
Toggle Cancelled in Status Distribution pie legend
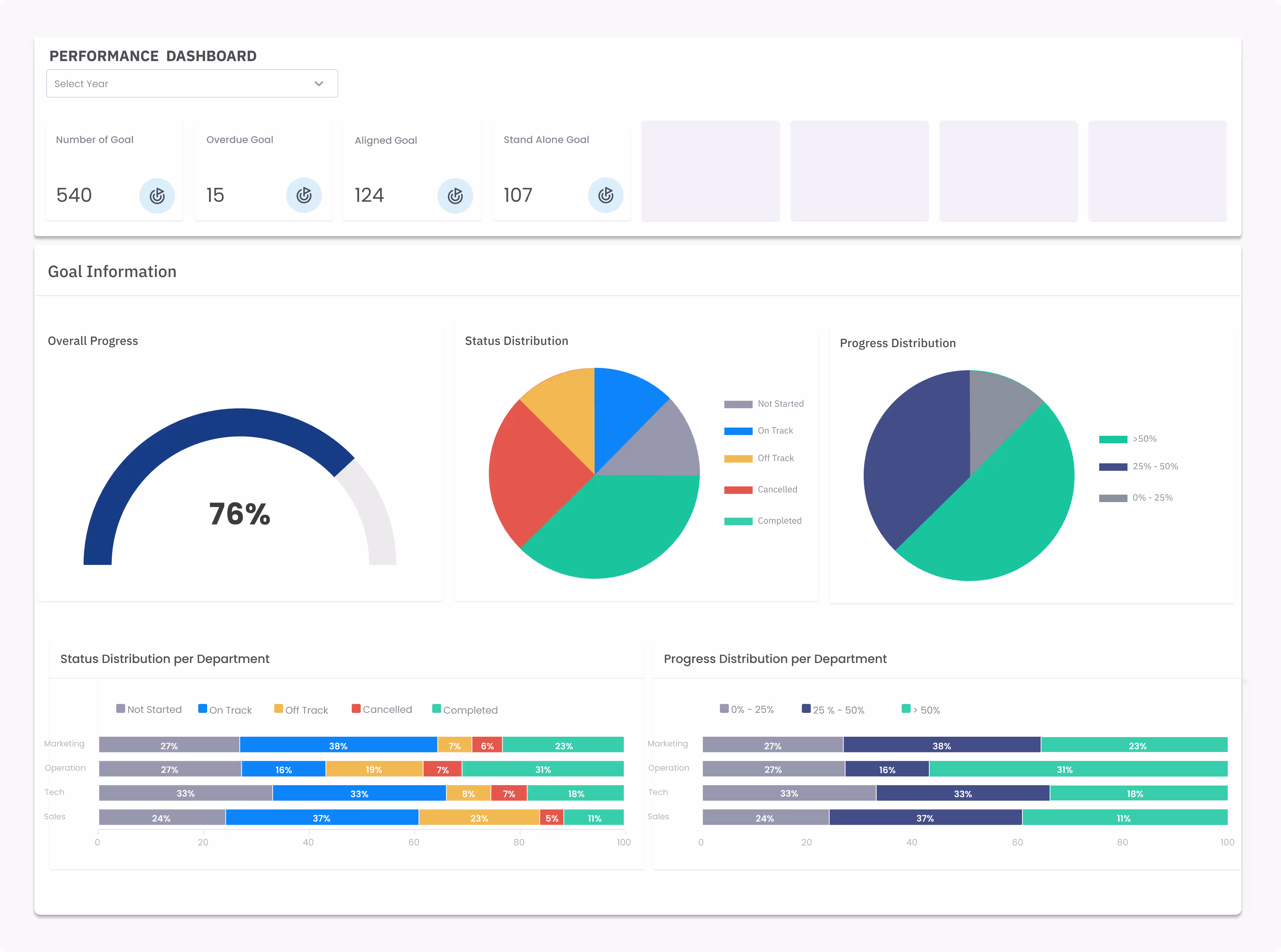coord(761,490)
